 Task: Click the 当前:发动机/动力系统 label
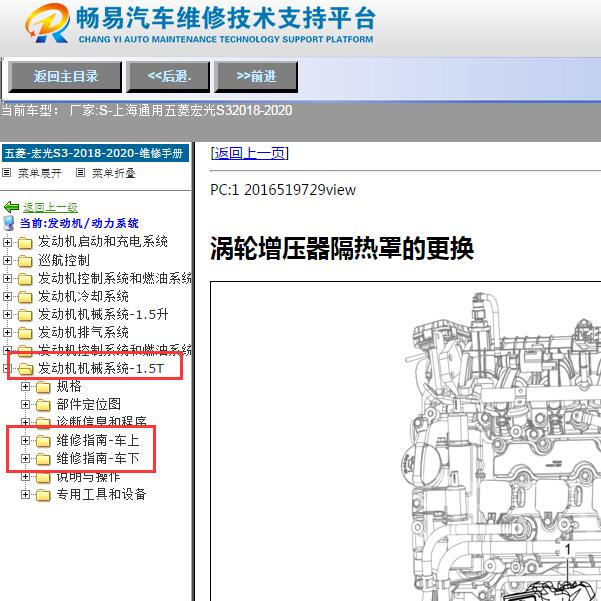click(79, 223)
